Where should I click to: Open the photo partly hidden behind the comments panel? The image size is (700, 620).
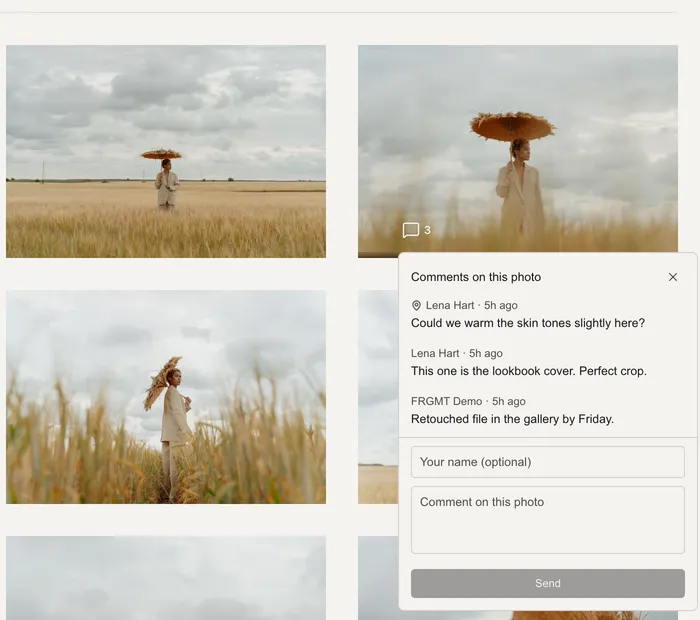(378, 397)
